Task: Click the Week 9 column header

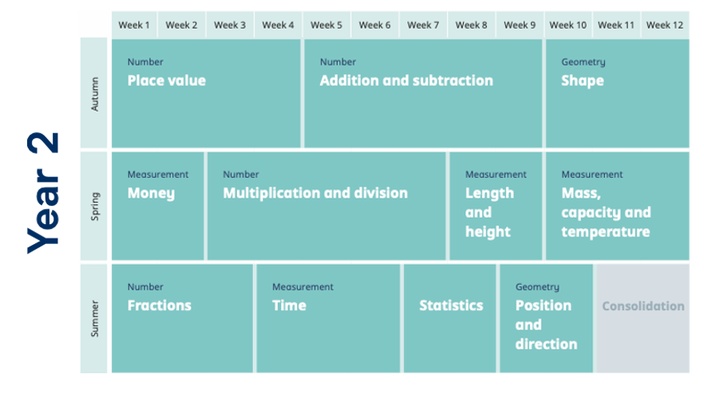Action: pos(519,25)
